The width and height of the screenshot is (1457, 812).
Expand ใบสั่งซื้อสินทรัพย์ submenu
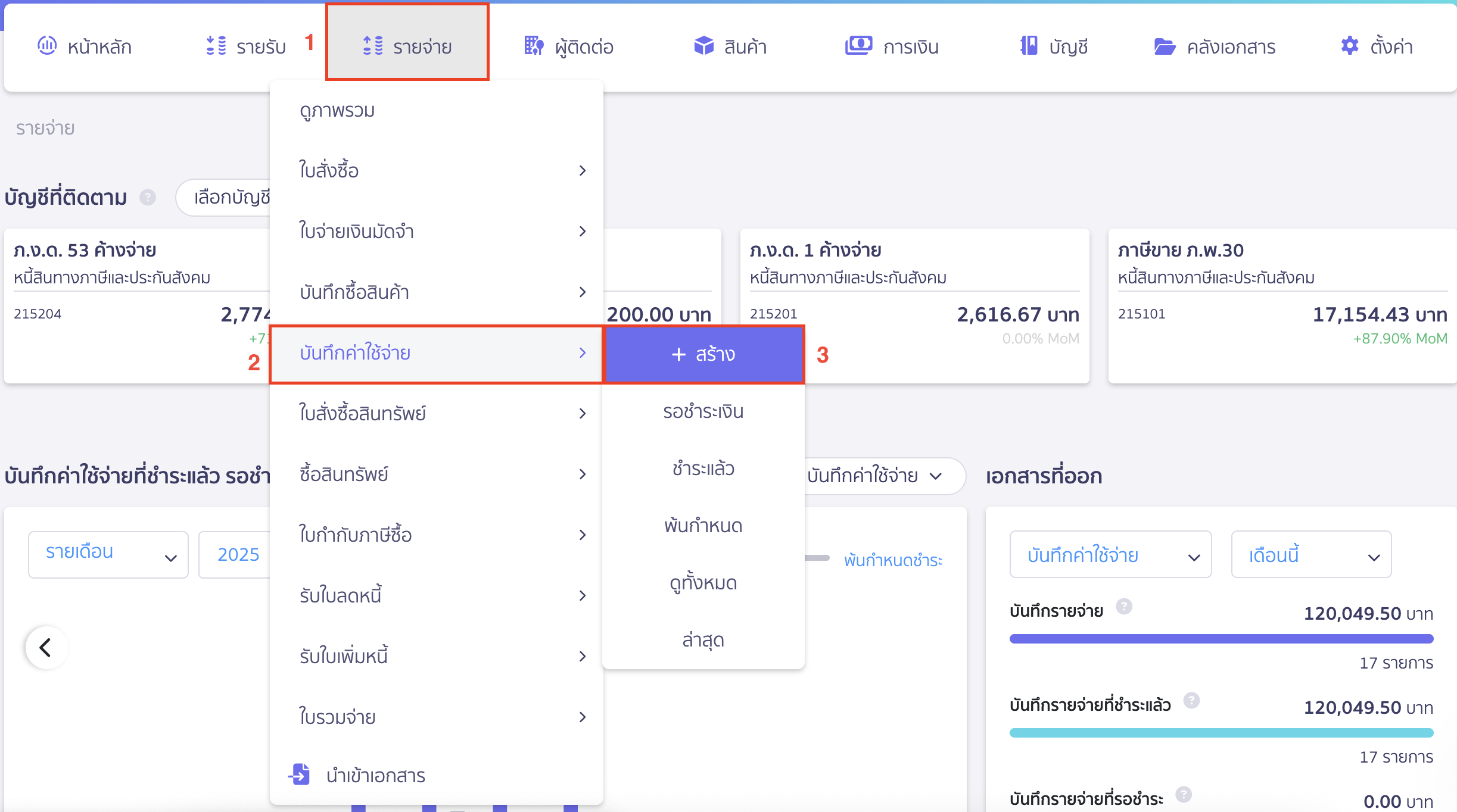point(437,414)
